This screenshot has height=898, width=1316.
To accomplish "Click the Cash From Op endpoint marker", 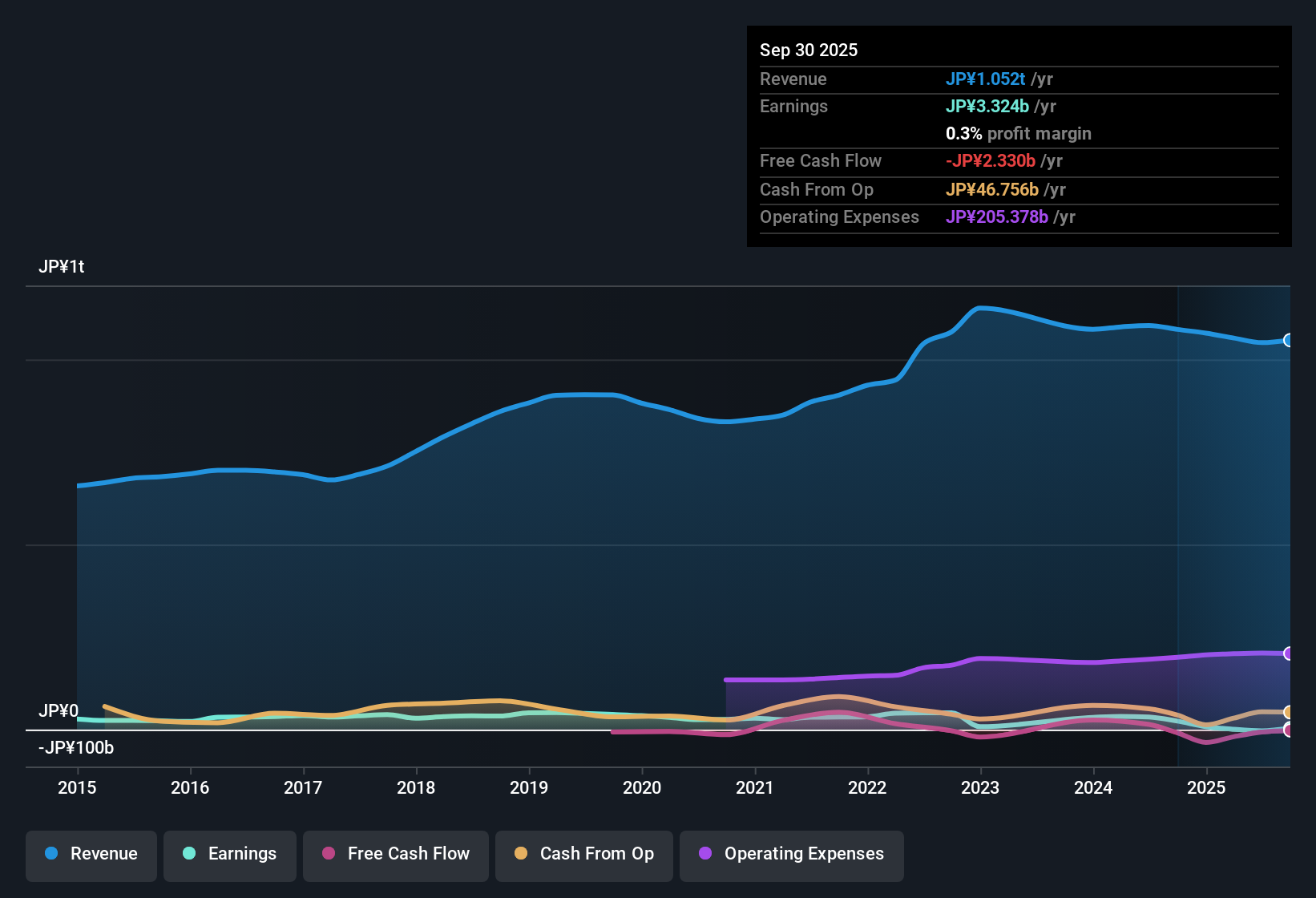I will point(1289,711).
